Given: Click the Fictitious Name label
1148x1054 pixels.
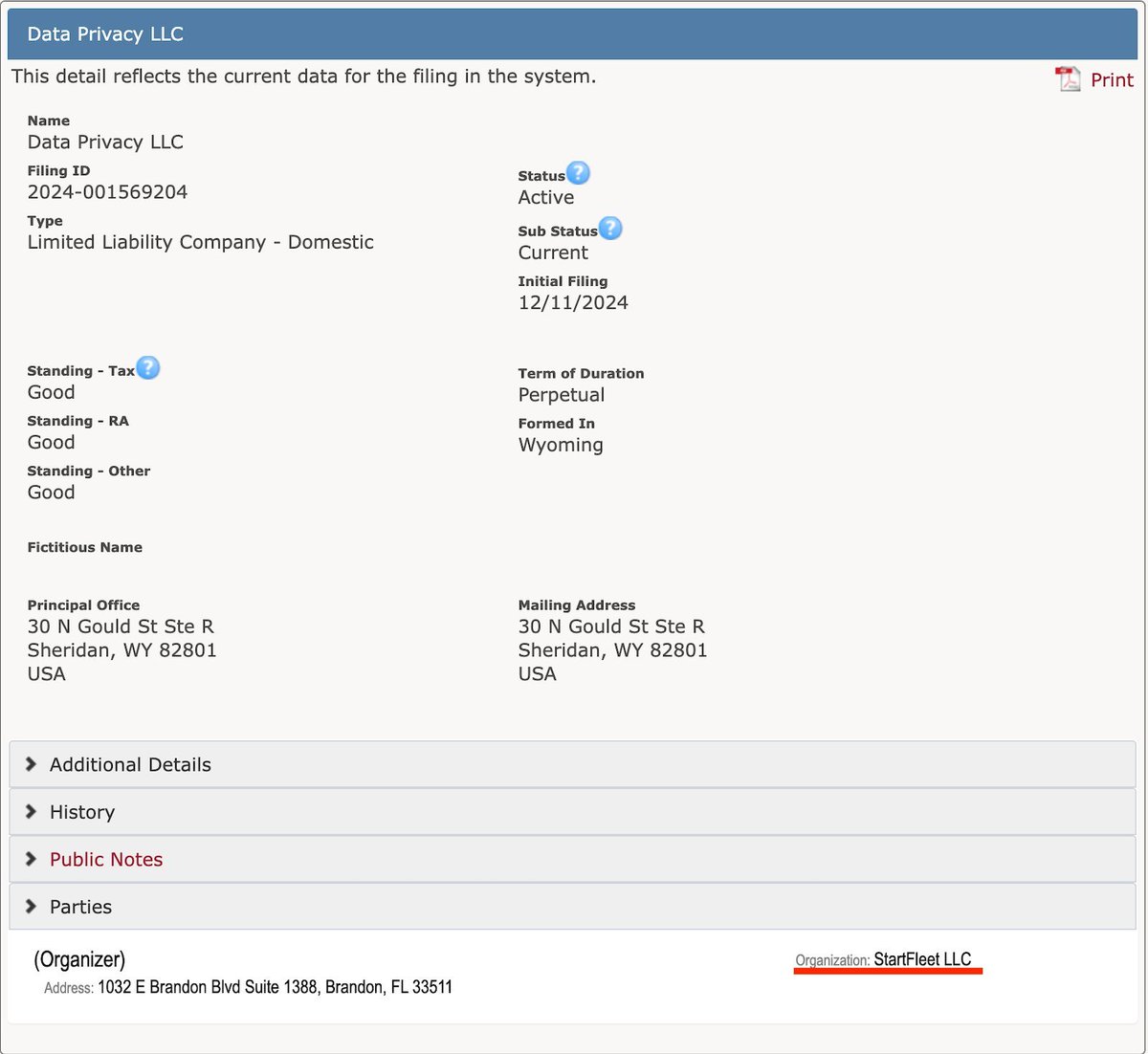Looking at the screenshot, I should point(84,547).
